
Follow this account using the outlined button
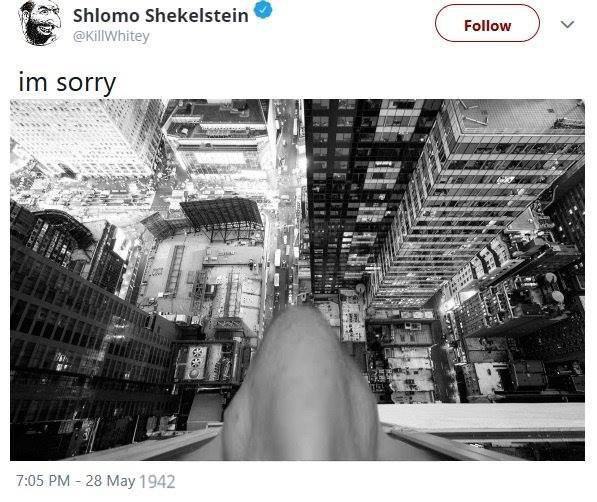click(487, 24)
